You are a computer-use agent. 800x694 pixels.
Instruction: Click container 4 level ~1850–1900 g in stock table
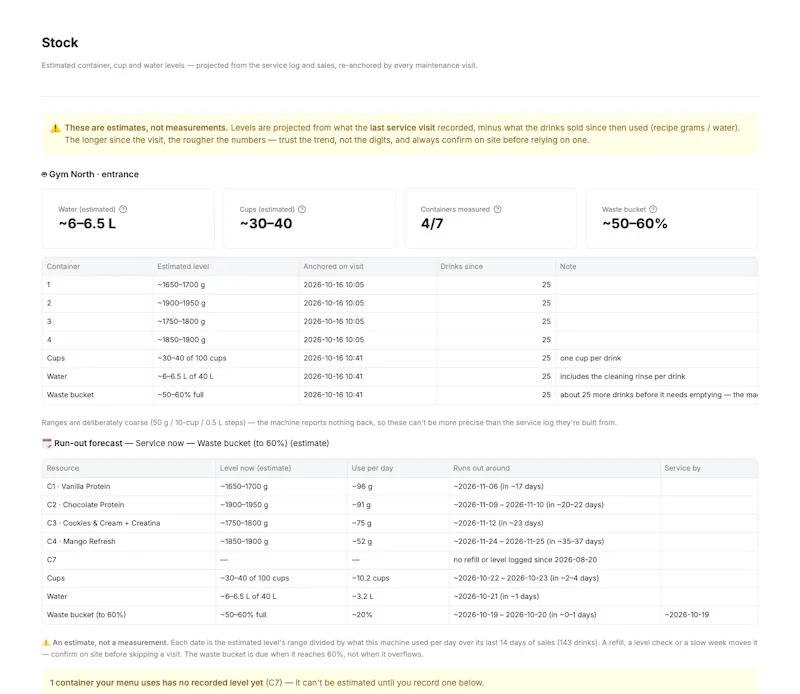(181, 340)
